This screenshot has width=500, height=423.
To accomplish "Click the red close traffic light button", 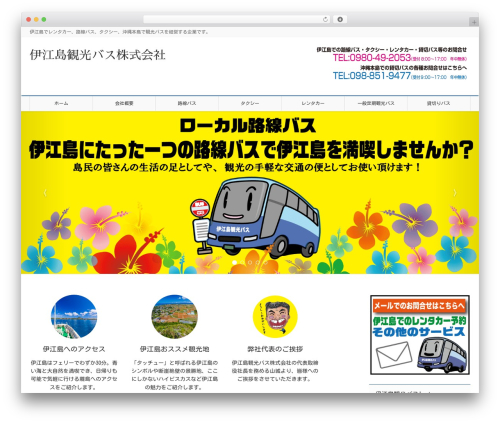I will coord(29,20).
